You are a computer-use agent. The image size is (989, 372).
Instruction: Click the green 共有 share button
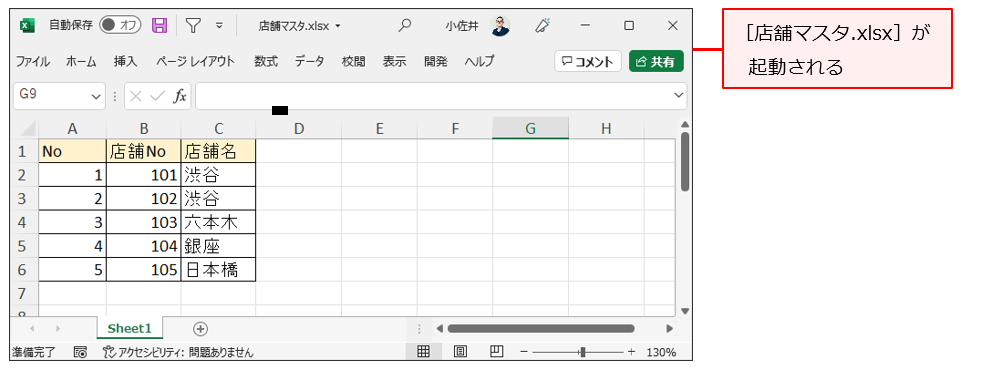[656, 62]
